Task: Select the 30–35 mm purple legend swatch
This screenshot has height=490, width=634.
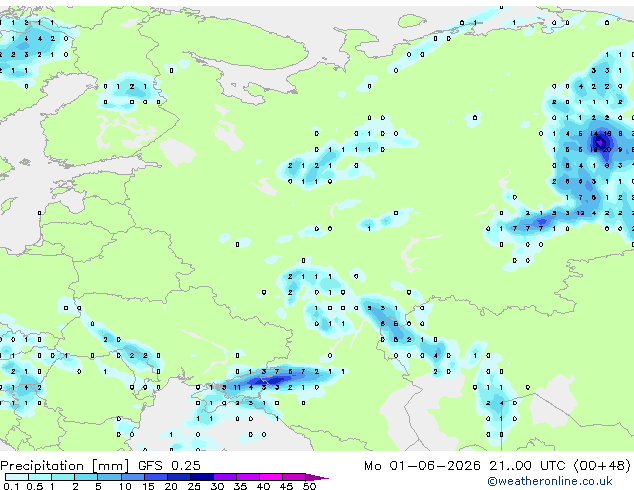Action: pos(224,477)
